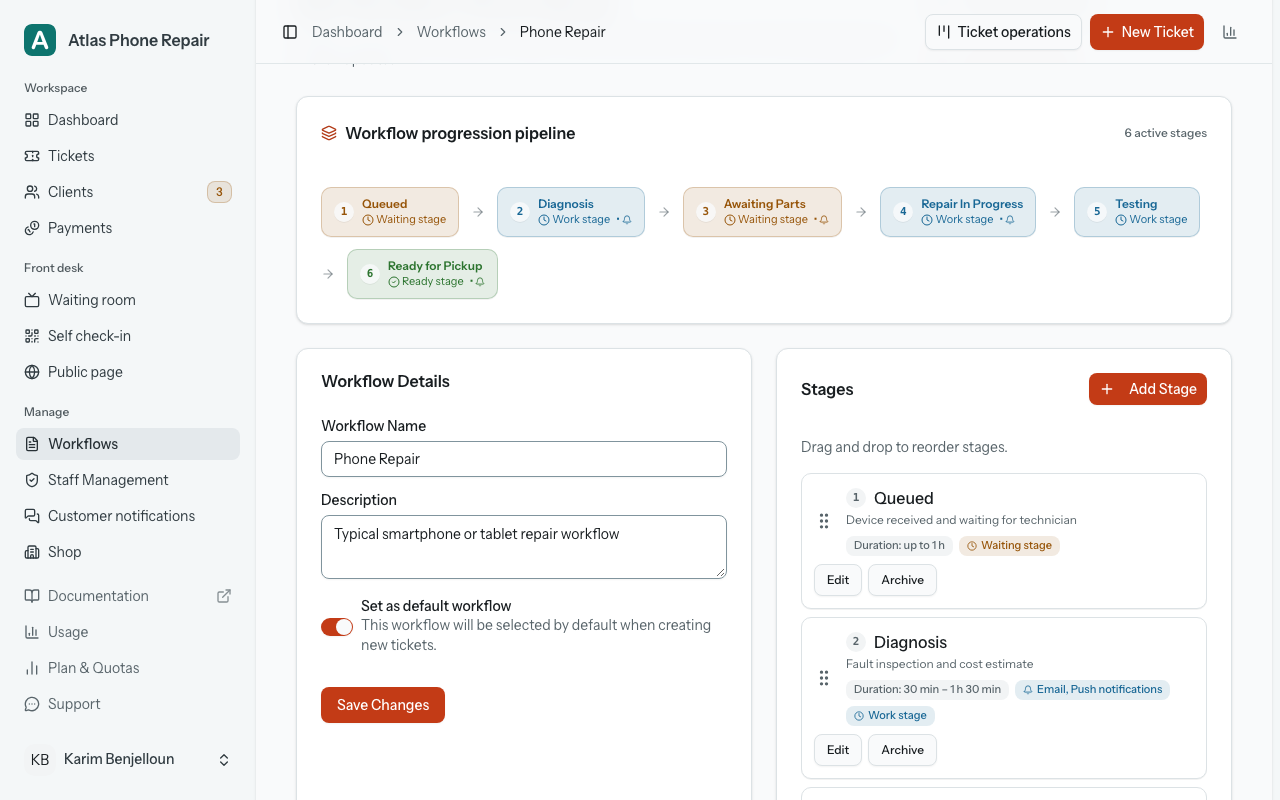Click the Clients badge showing 3
Screen dimensions: 1280x800
(x=219, y=192)
